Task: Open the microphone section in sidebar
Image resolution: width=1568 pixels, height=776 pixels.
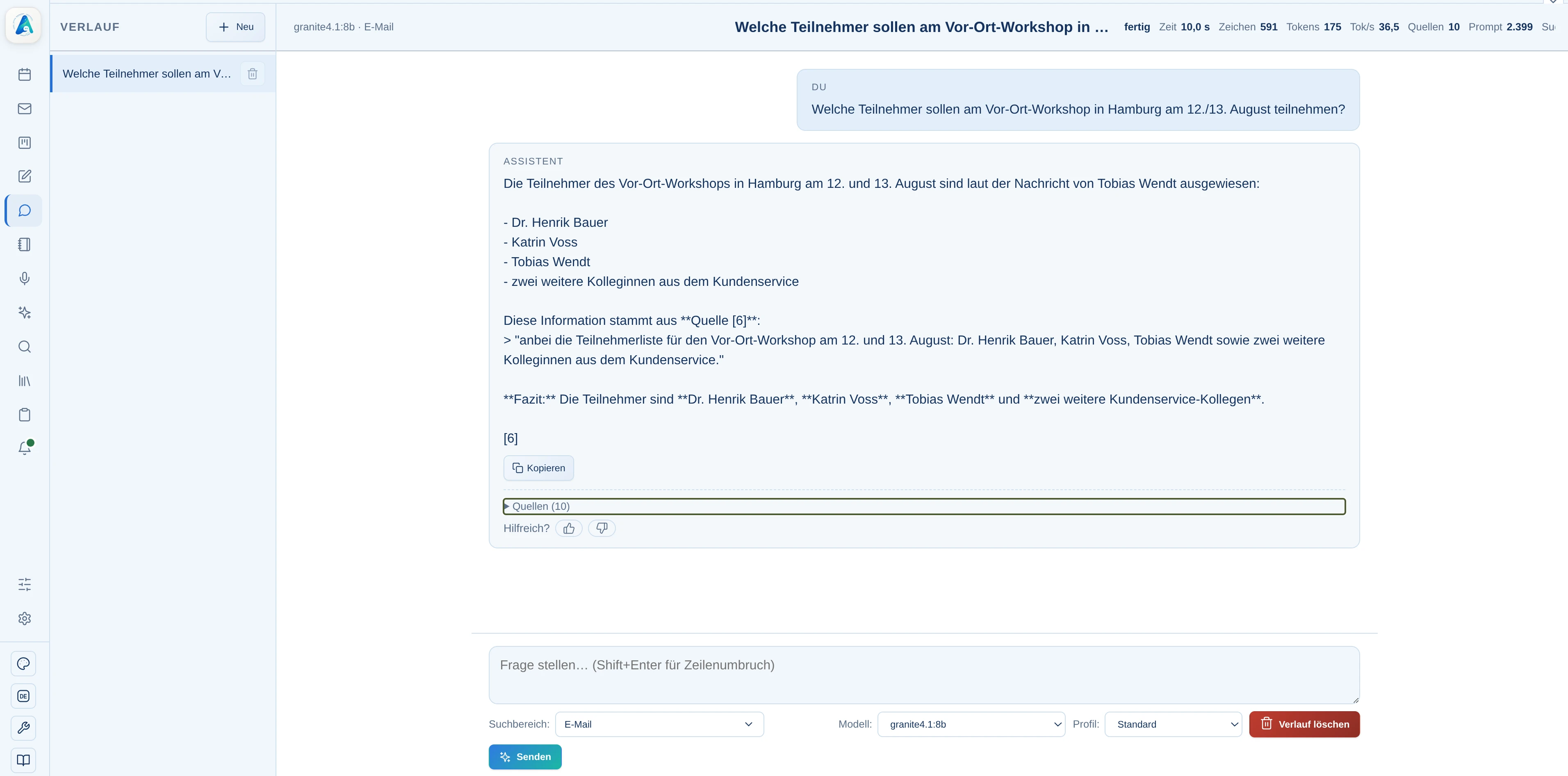Action: coord(24,279)
